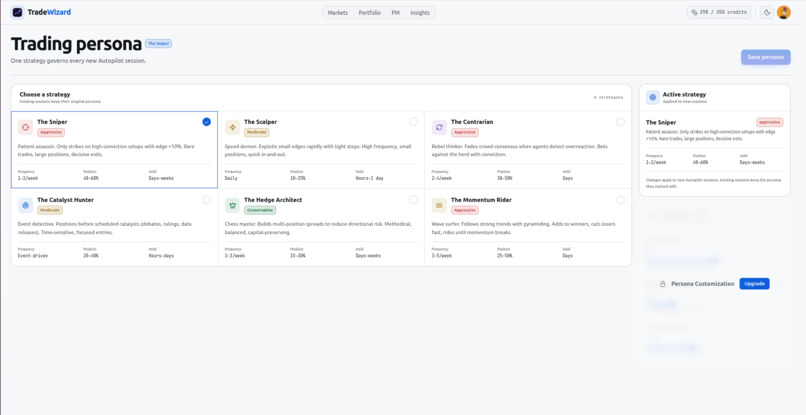Select The Catalyst Hunter radio button
Screen dimensions: 806x415
pyautogui.click(x=207, y=200)
